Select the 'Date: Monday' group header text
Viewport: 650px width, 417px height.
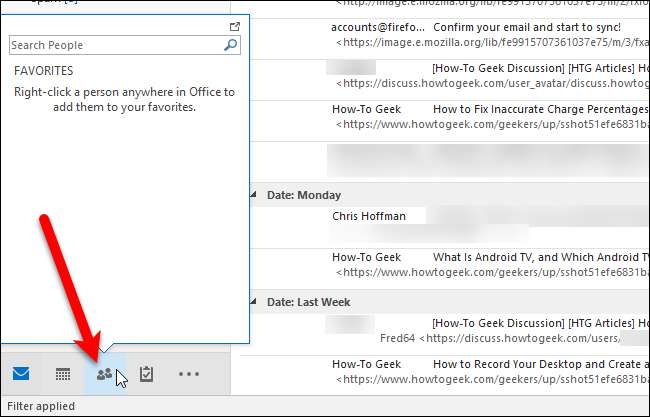tap(304, 195)
